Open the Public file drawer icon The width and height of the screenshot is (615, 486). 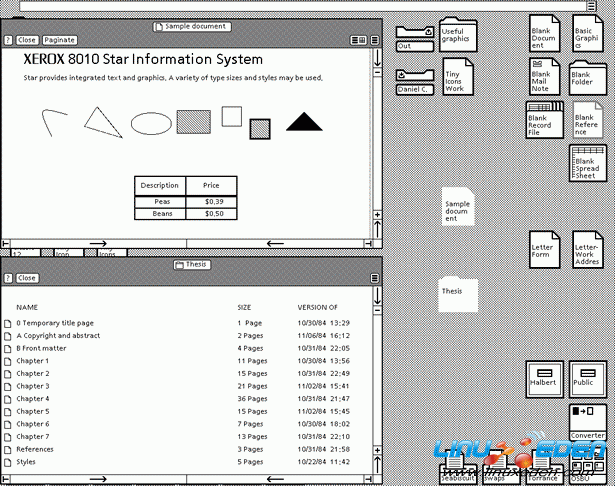coord(588,379)
